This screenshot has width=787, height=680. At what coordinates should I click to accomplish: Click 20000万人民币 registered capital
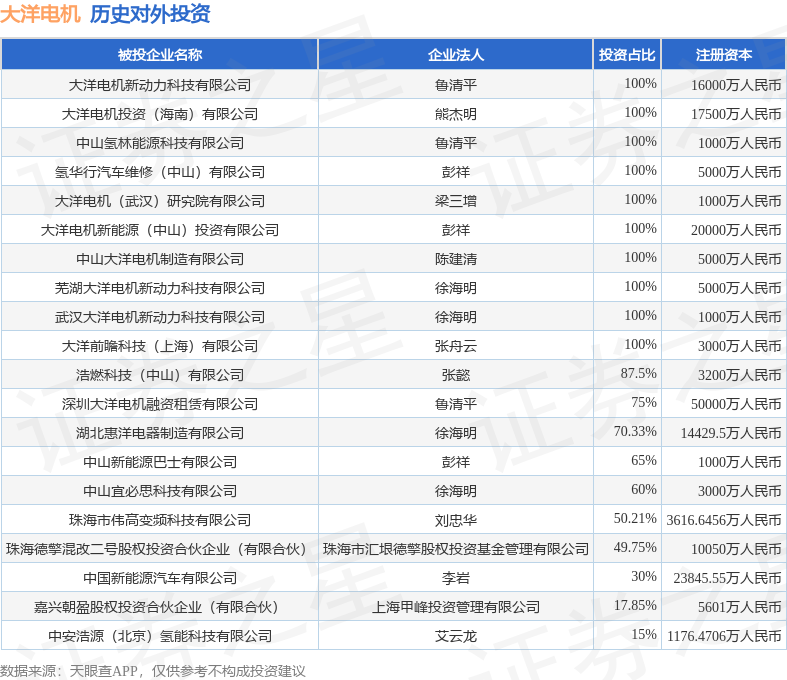click(x=736, y=230)
